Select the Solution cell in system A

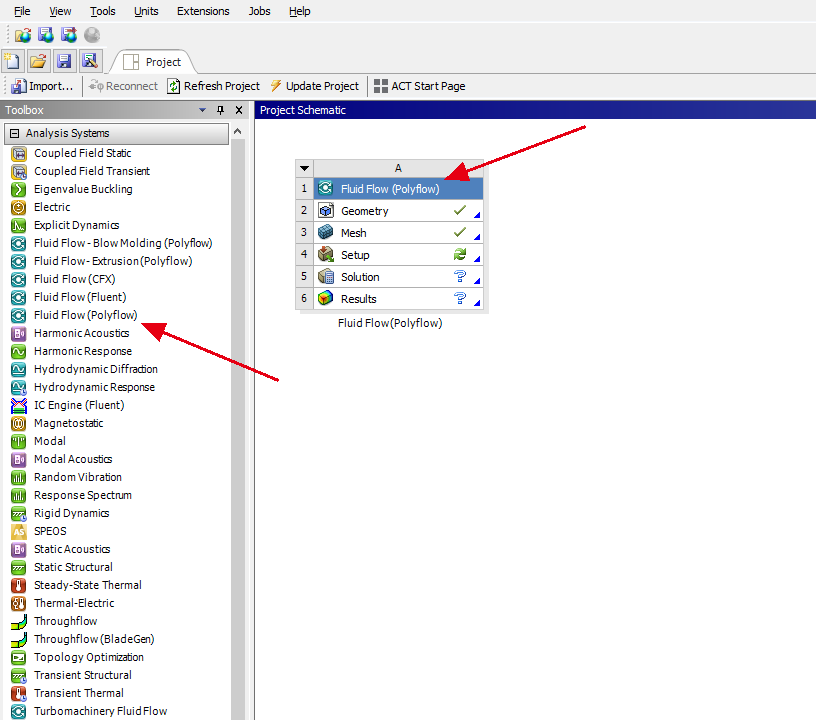(x=399, y=276)
